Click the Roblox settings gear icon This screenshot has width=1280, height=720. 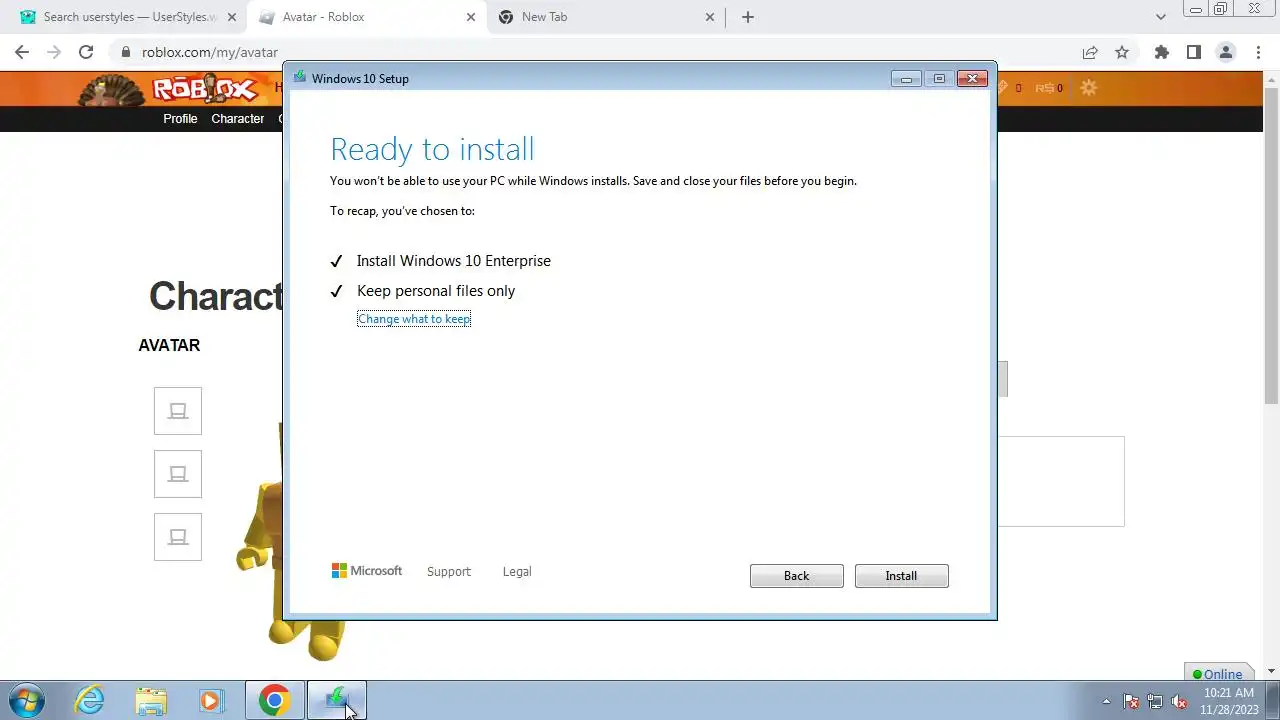click(x=1088, y=88)
